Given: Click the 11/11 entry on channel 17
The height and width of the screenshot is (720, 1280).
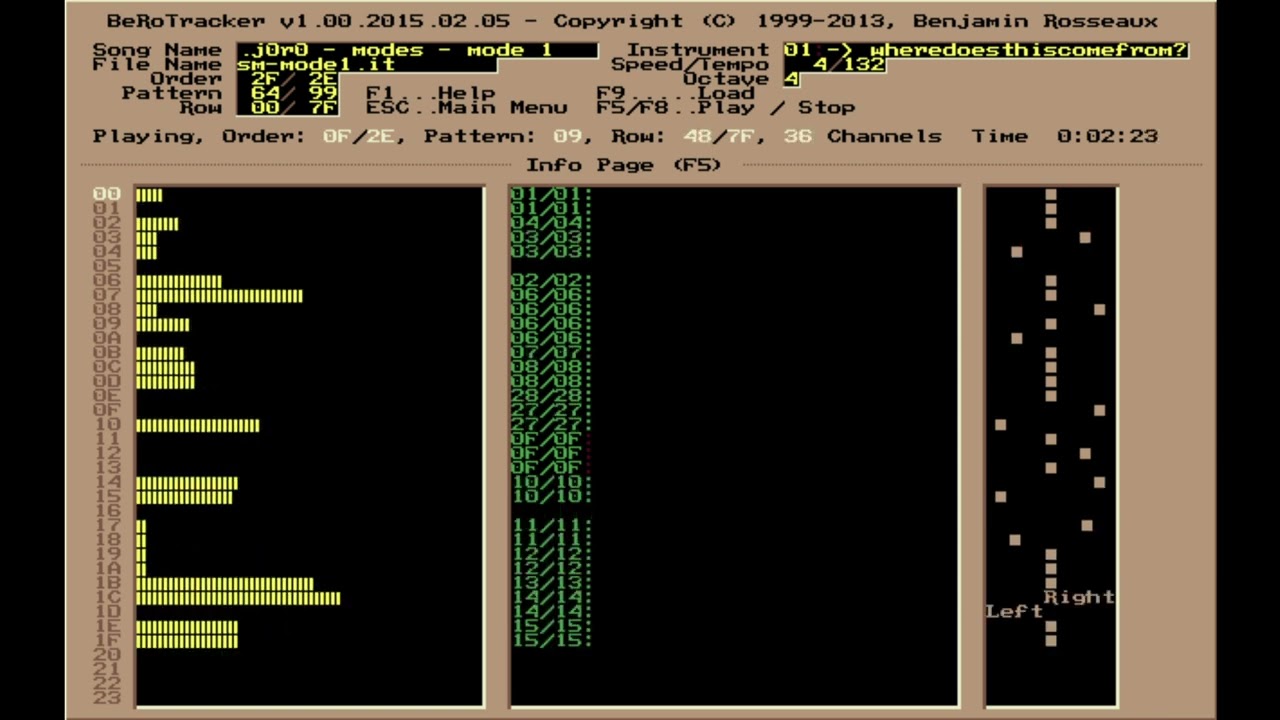Looking at the screenshot, I should click(549, 526).
